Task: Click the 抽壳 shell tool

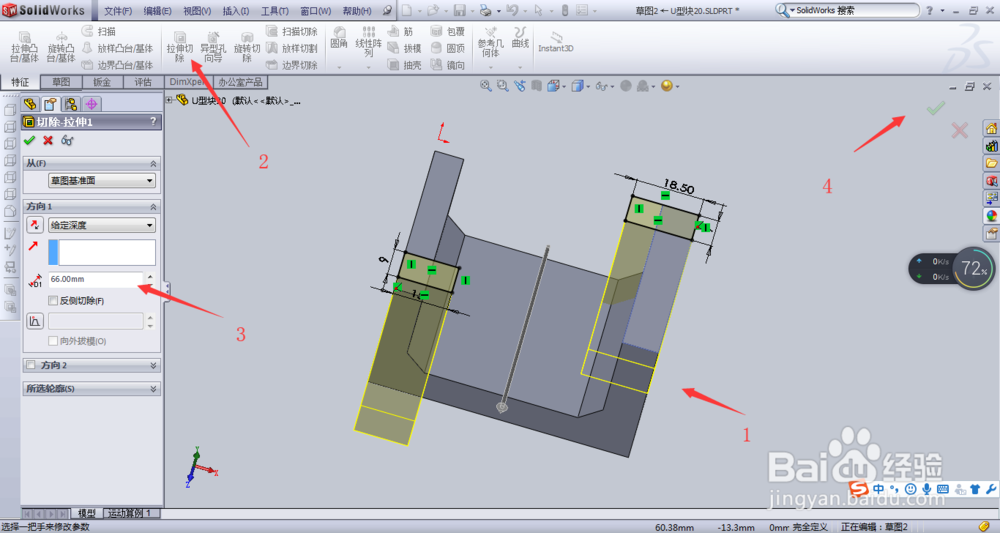Action: (404, 65)
